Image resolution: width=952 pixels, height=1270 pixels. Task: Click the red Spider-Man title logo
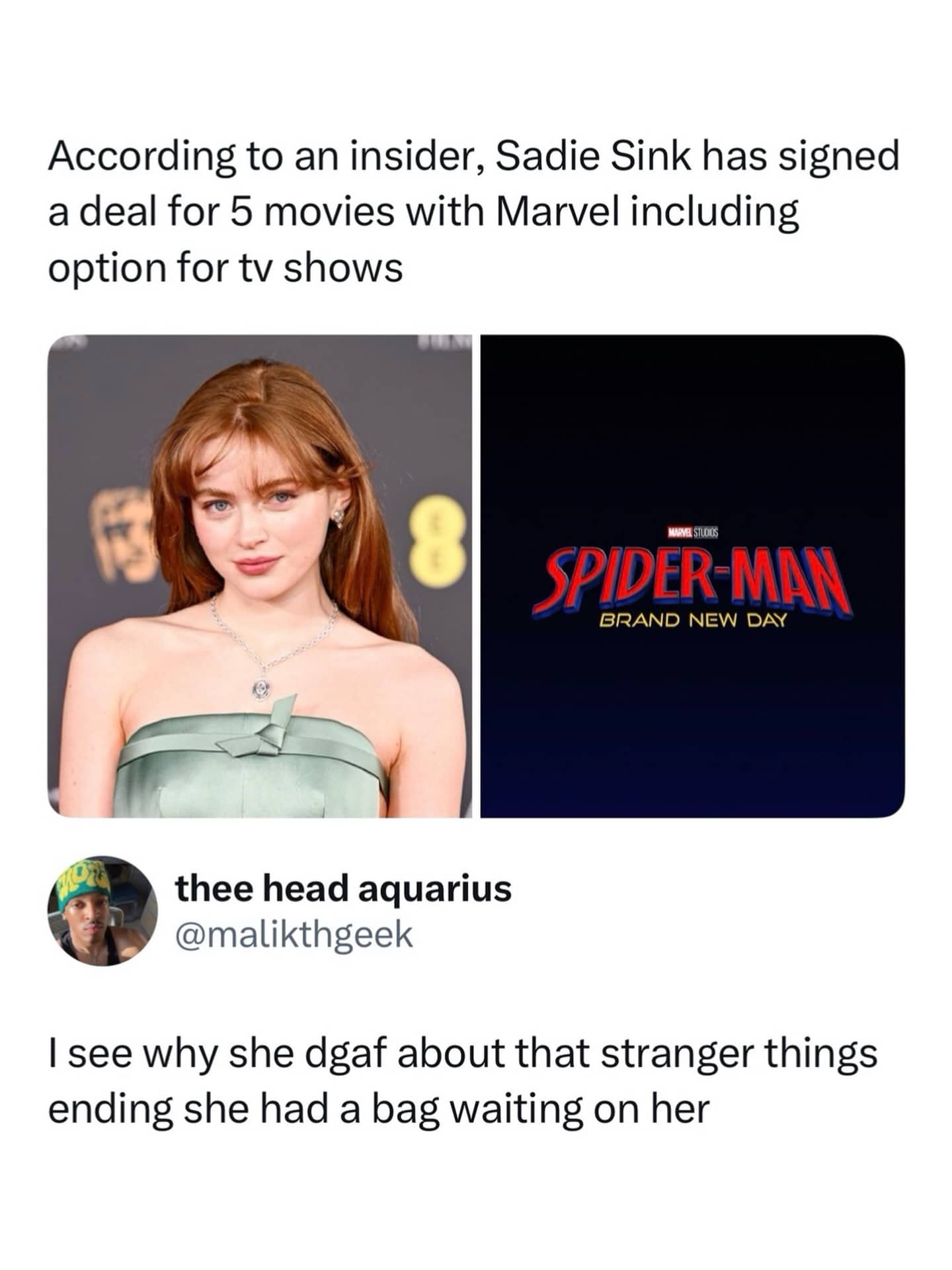click(x=692, y=580)
